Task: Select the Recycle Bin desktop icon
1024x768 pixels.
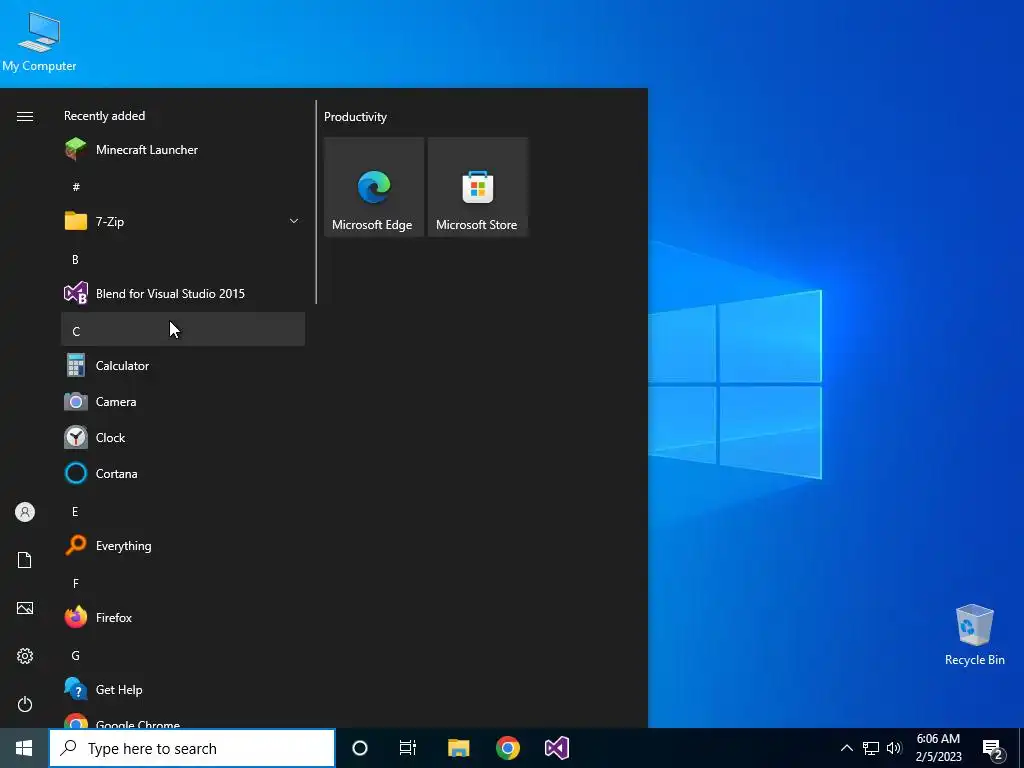Action: (x=974, y=634)
